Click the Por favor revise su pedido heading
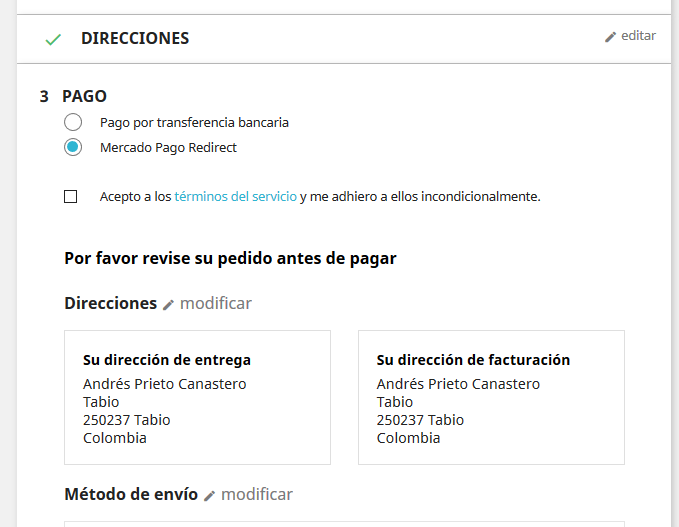The height and width of the screenshot is (527, 679). [x=230, y=259]
